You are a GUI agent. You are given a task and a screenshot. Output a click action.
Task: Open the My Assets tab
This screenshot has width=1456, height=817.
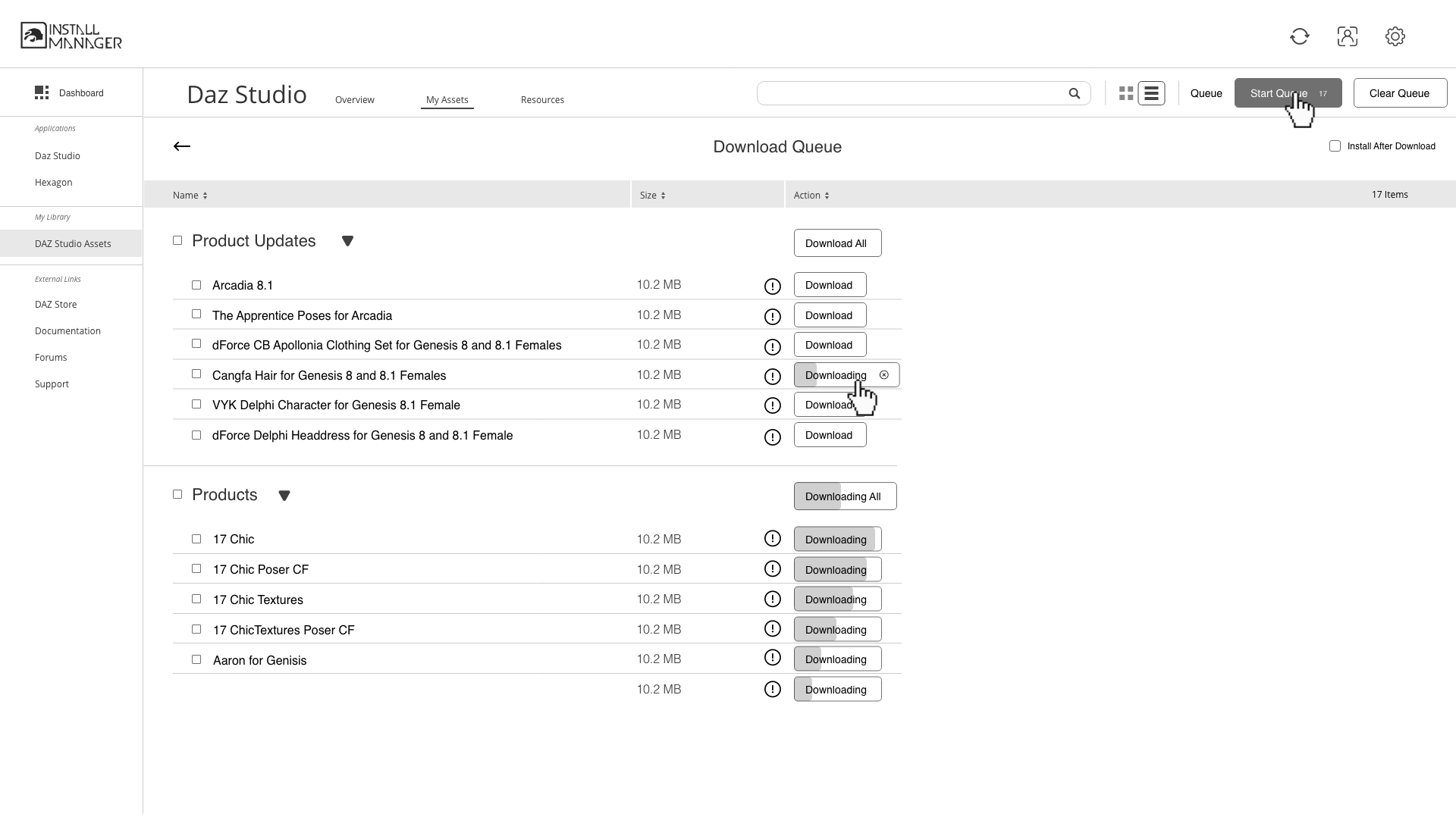(x=447, y=100)
